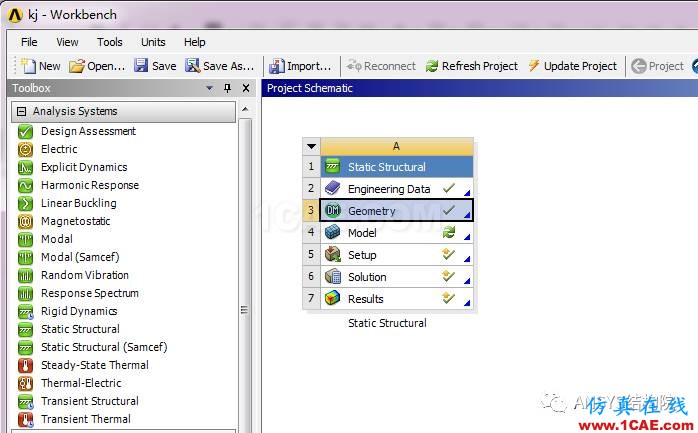698x433 pixels.
Task: Open the system A dropdown arrow
Action: pos(311,146)
